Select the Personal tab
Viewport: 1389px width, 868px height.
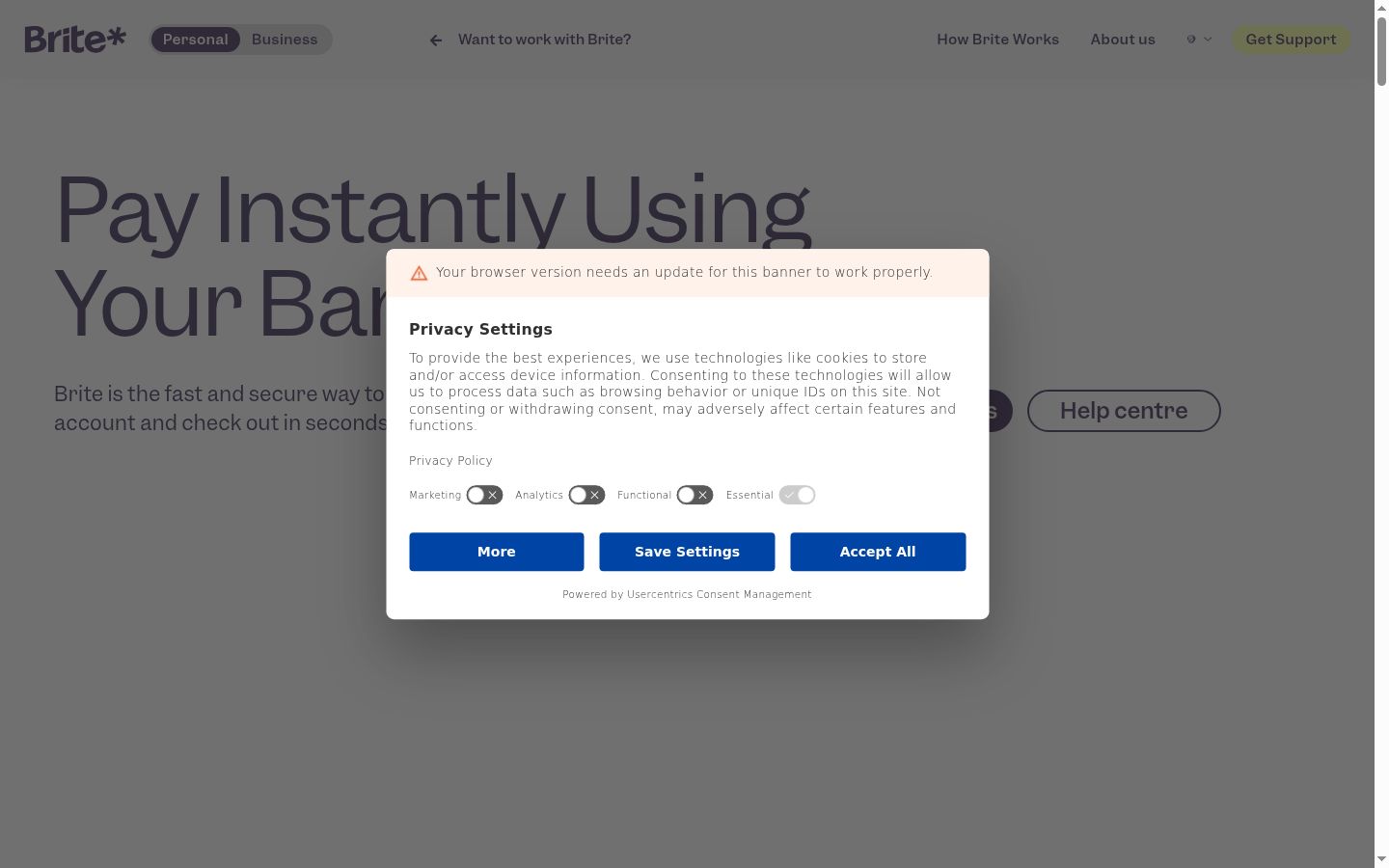coord(196,40)
